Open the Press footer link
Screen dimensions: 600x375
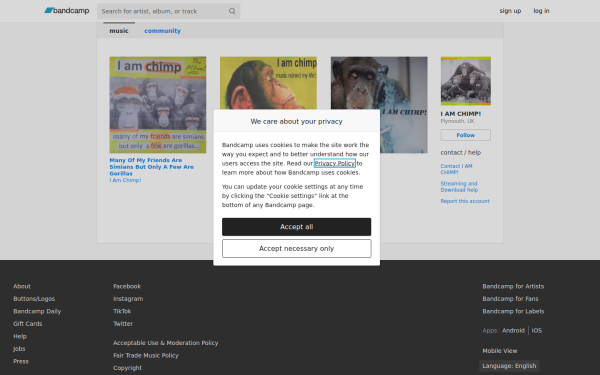click(x=21, y=361)
